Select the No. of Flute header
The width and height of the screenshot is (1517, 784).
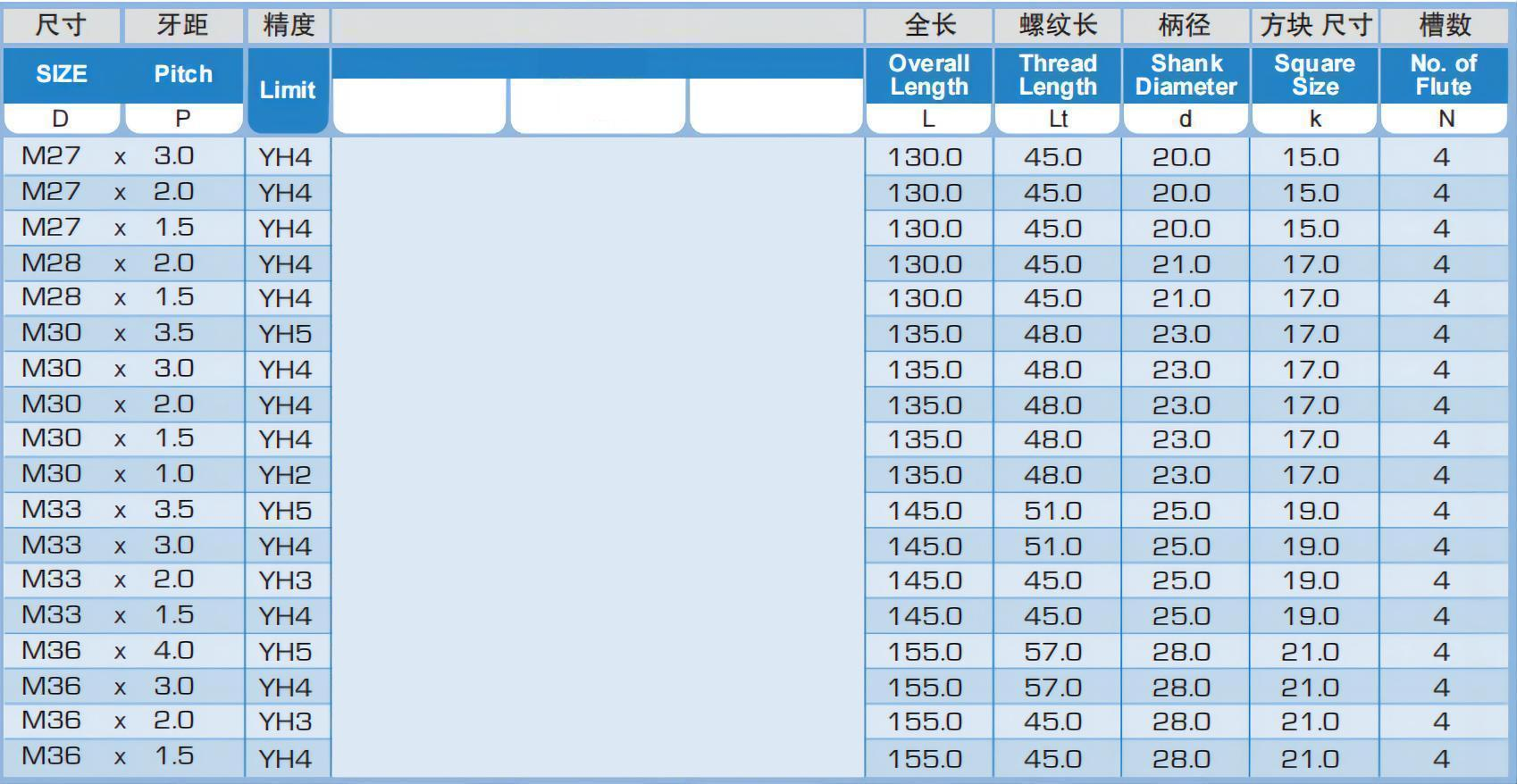coord(1443,75)
